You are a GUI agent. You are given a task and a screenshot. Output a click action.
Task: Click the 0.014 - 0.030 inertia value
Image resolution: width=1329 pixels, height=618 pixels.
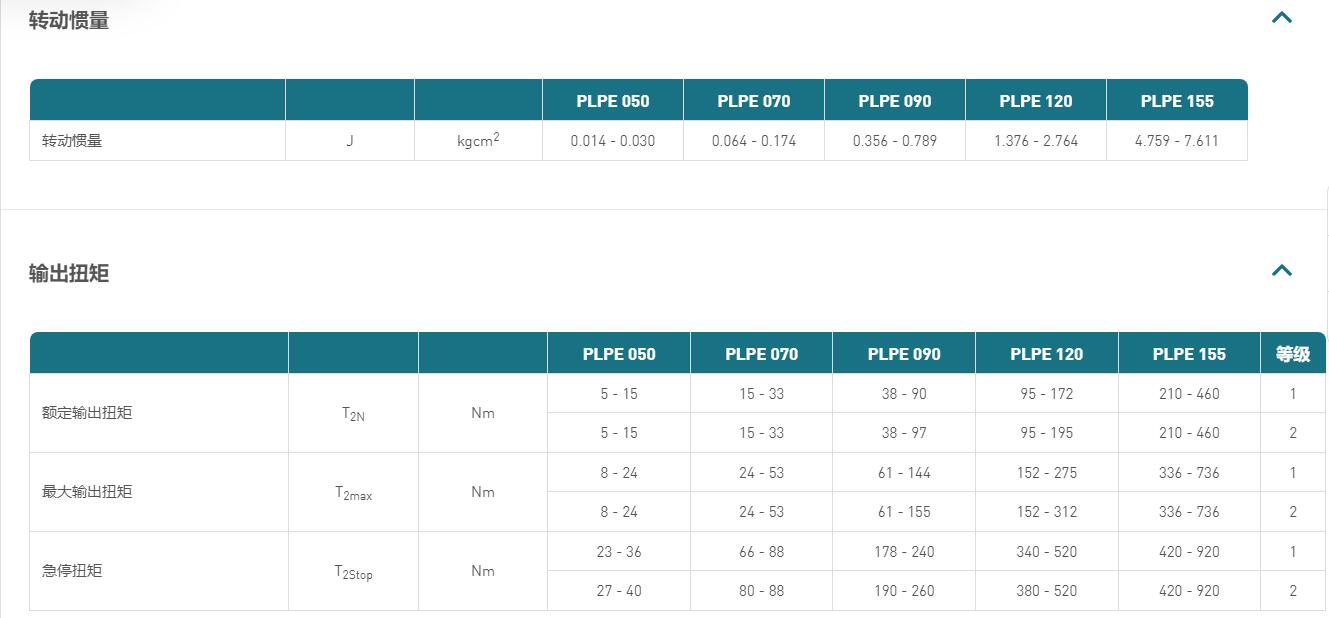point(613,141)
